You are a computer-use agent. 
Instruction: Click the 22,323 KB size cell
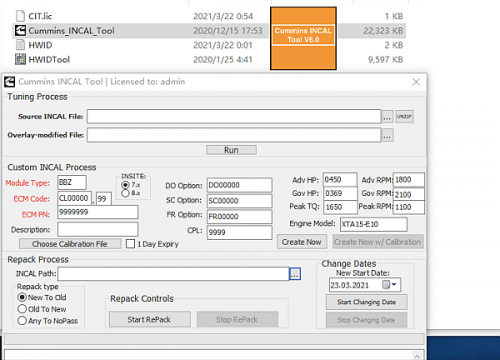pyautogui.click(x=383, y=31)
